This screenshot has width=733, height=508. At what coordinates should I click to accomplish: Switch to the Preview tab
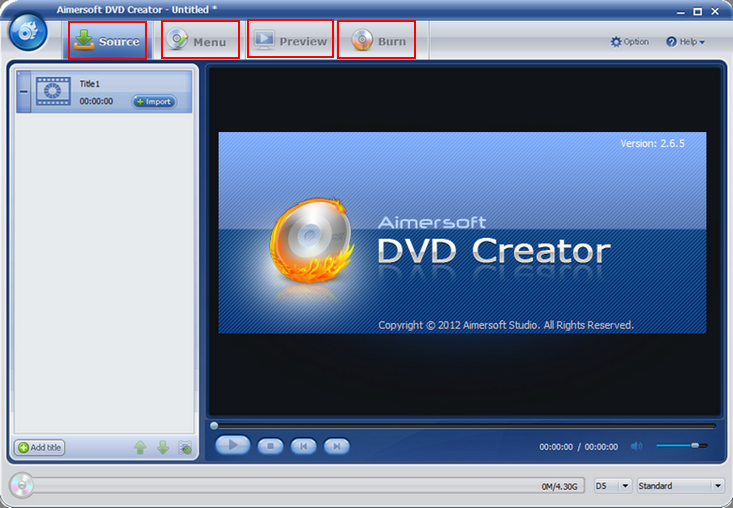pos(290,41)
